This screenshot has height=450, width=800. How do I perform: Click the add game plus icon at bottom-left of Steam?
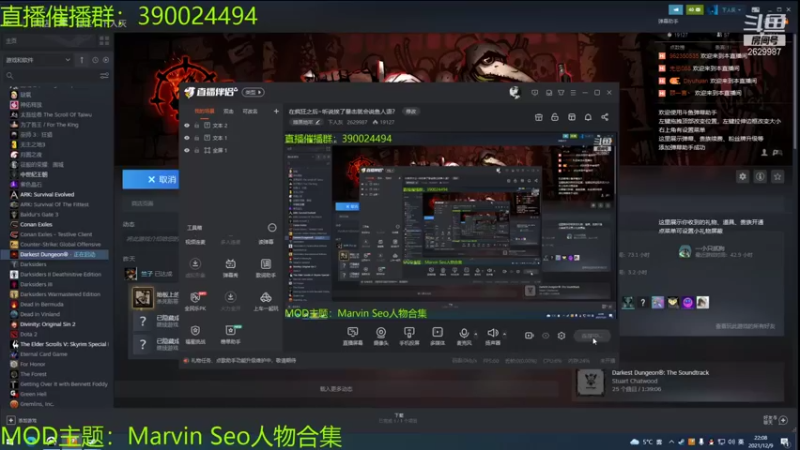pyautogui.click(x=11, y=420)
